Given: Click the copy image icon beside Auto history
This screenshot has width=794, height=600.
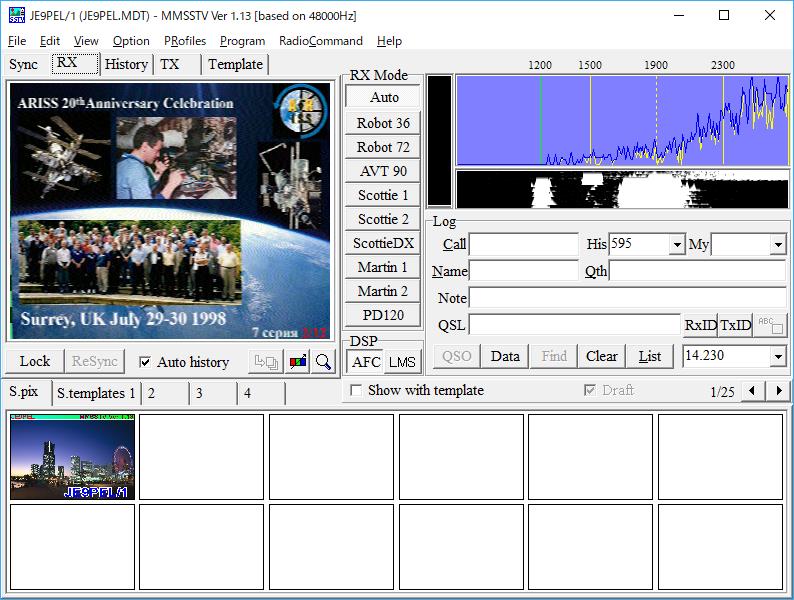Looking at the screenshot, I should [265, 362].
